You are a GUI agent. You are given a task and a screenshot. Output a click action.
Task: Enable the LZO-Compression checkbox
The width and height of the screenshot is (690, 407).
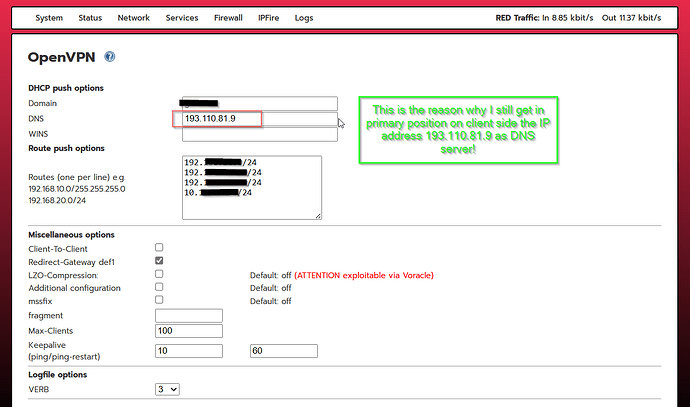pos(159,274)
